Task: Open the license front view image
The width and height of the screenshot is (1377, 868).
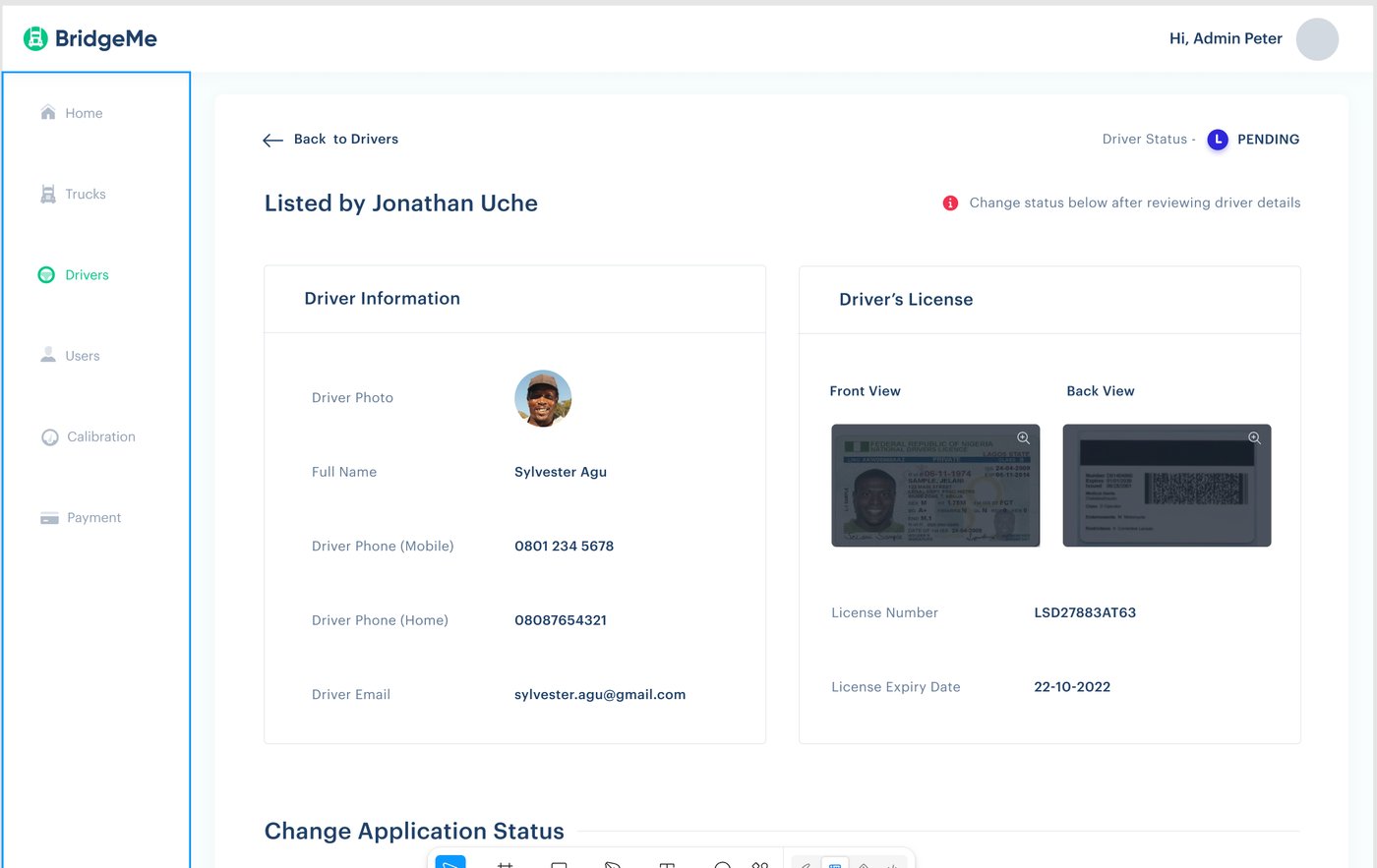Action: point(935,486)
